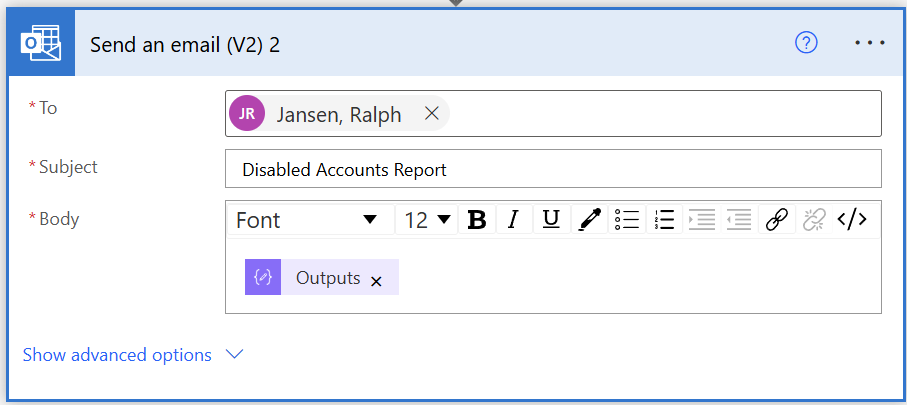
Task: Insert a bulleted list
Action: point(627,220)
